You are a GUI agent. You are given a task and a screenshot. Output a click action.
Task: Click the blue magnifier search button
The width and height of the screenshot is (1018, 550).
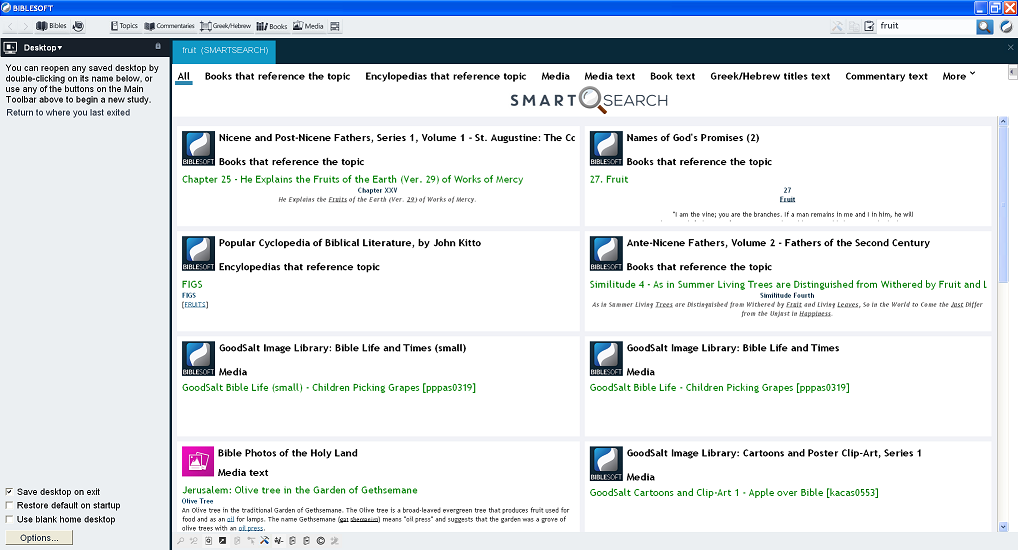(985, 26)
